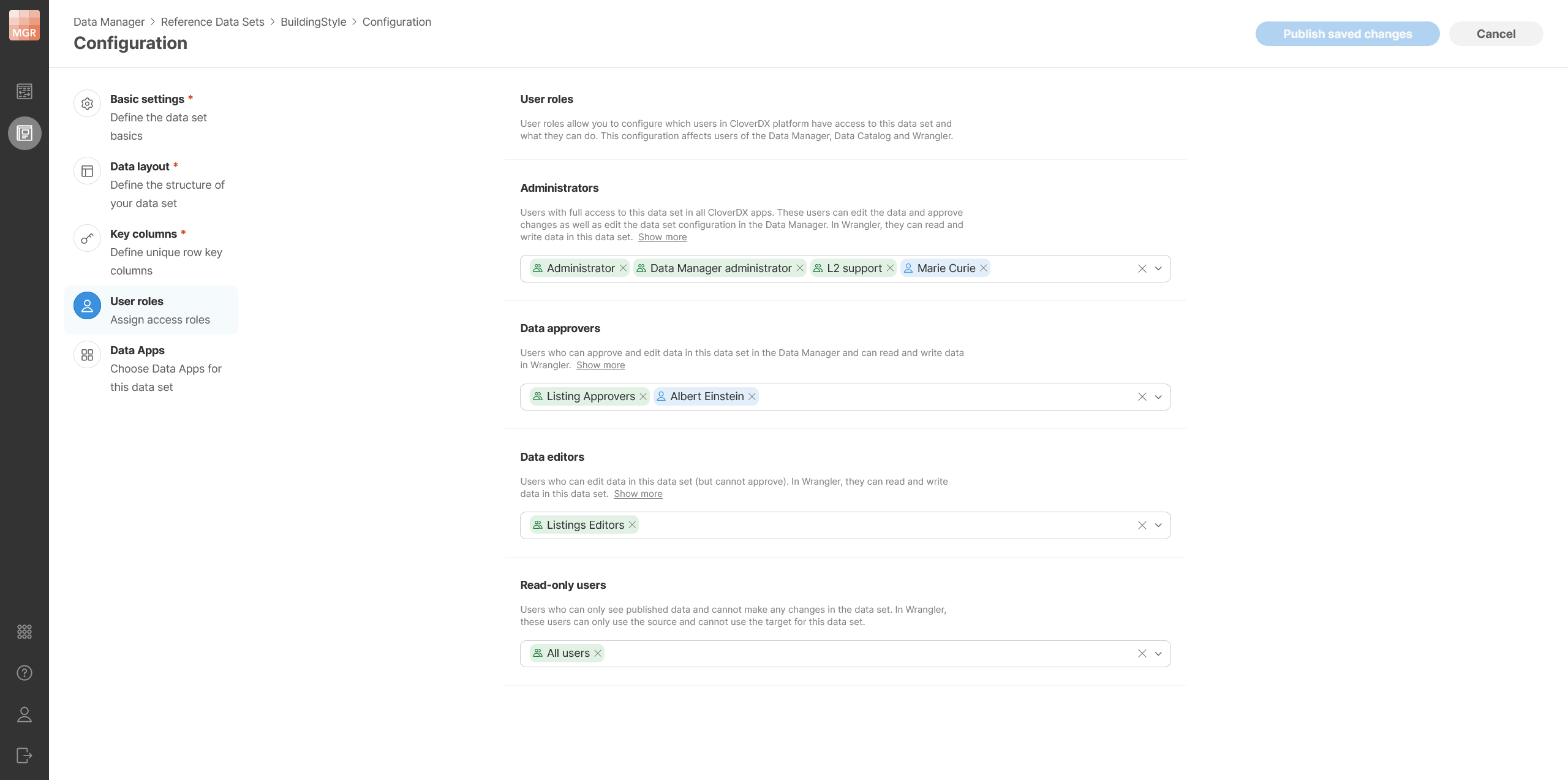The width and height of the screenshot is (1568, 780).
Task: Click the Marie Curie user tag label
Action: click(946, 268)
